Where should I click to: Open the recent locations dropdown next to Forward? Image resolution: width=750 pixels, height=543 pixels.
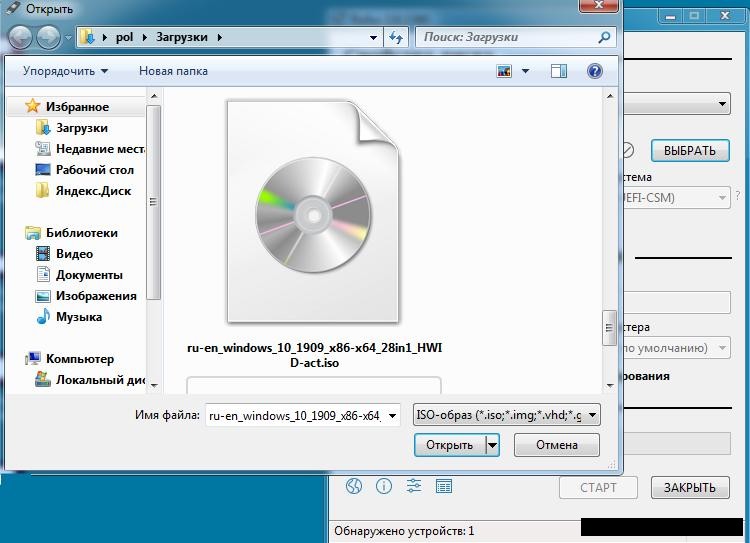tap(68, 37)
